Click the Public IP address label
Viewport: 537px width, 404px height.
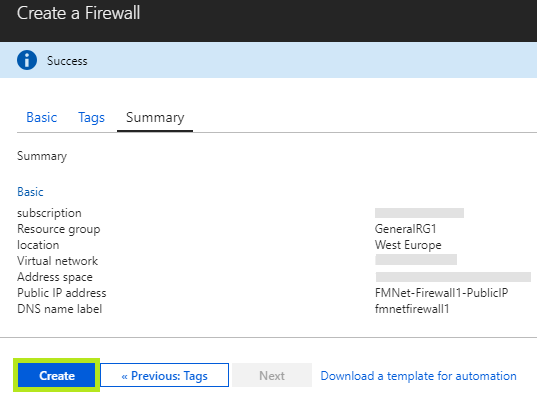point(62,293)
